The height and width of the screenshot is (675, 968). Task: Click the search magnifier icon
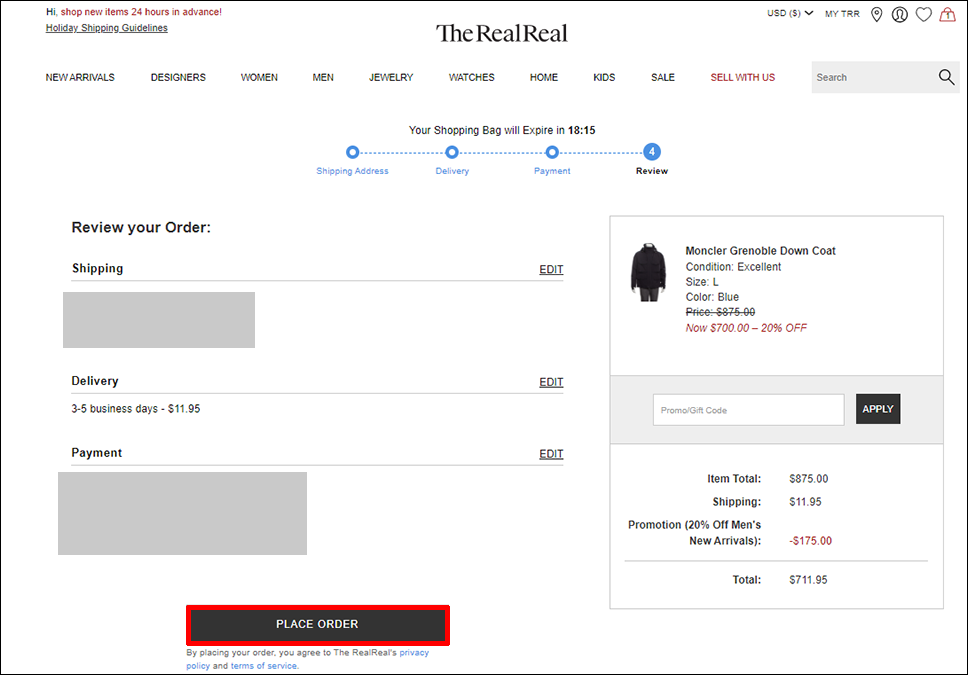[946, 77]
